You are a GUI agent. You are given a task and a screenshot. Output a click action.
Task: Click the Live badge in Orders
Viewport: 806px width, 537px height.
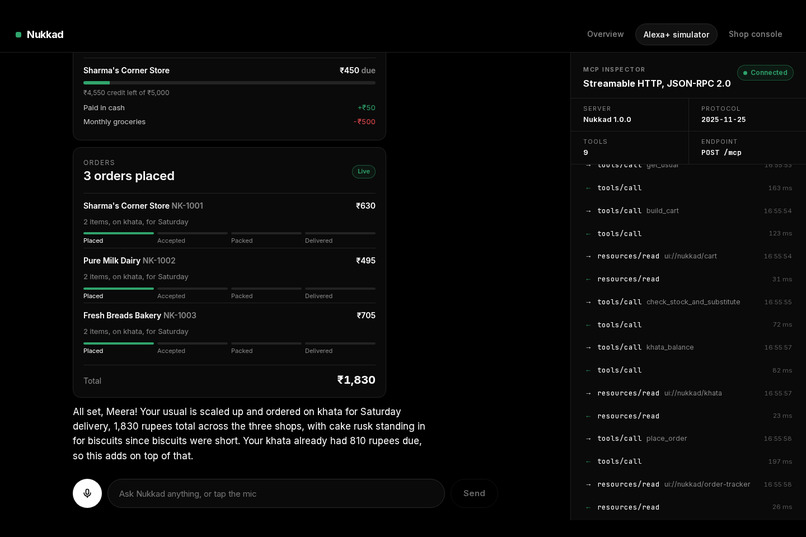click(x=363, y=172)
